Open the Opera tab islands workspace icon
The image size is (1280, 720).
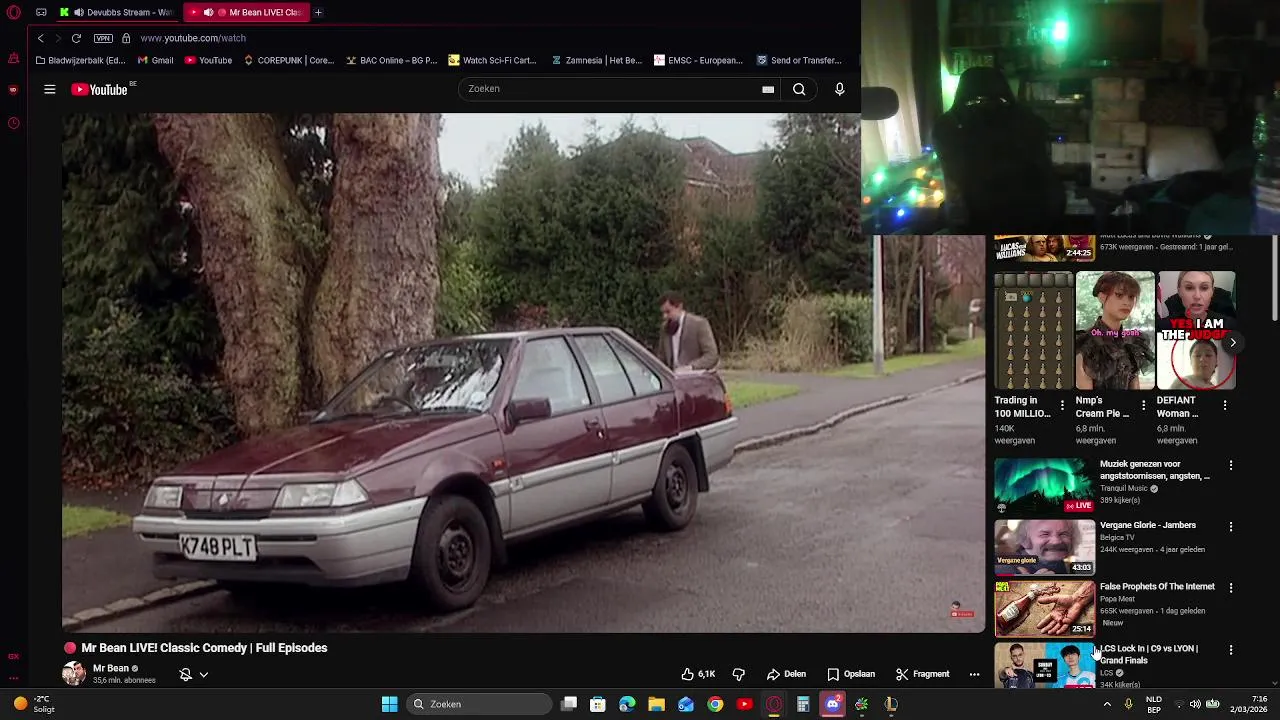41,12
